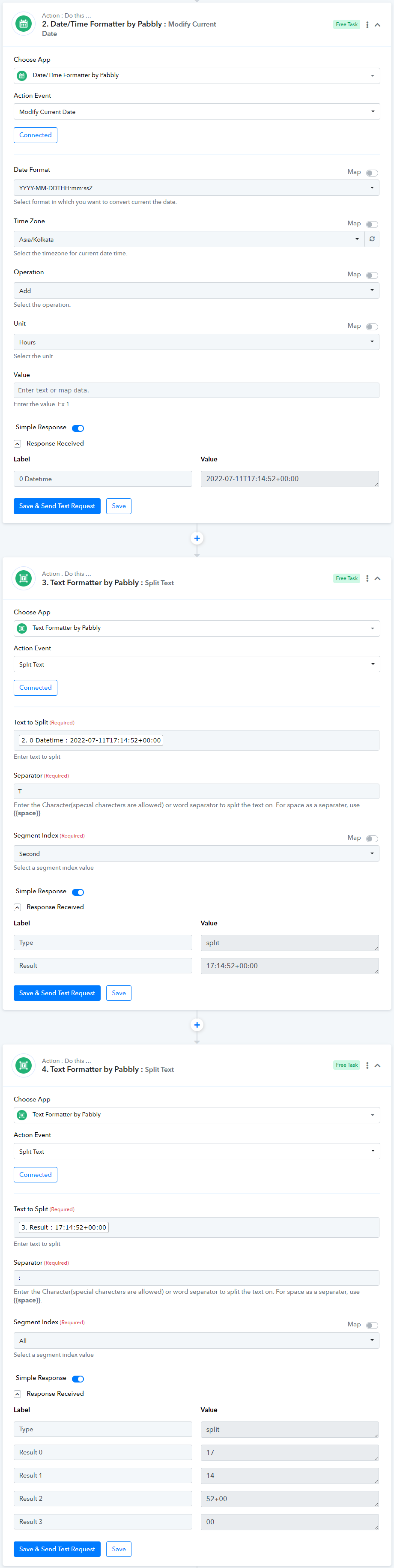Collapse Response Received in step 2
Screen dimensions: 394x1568
[x=17, y=444]
